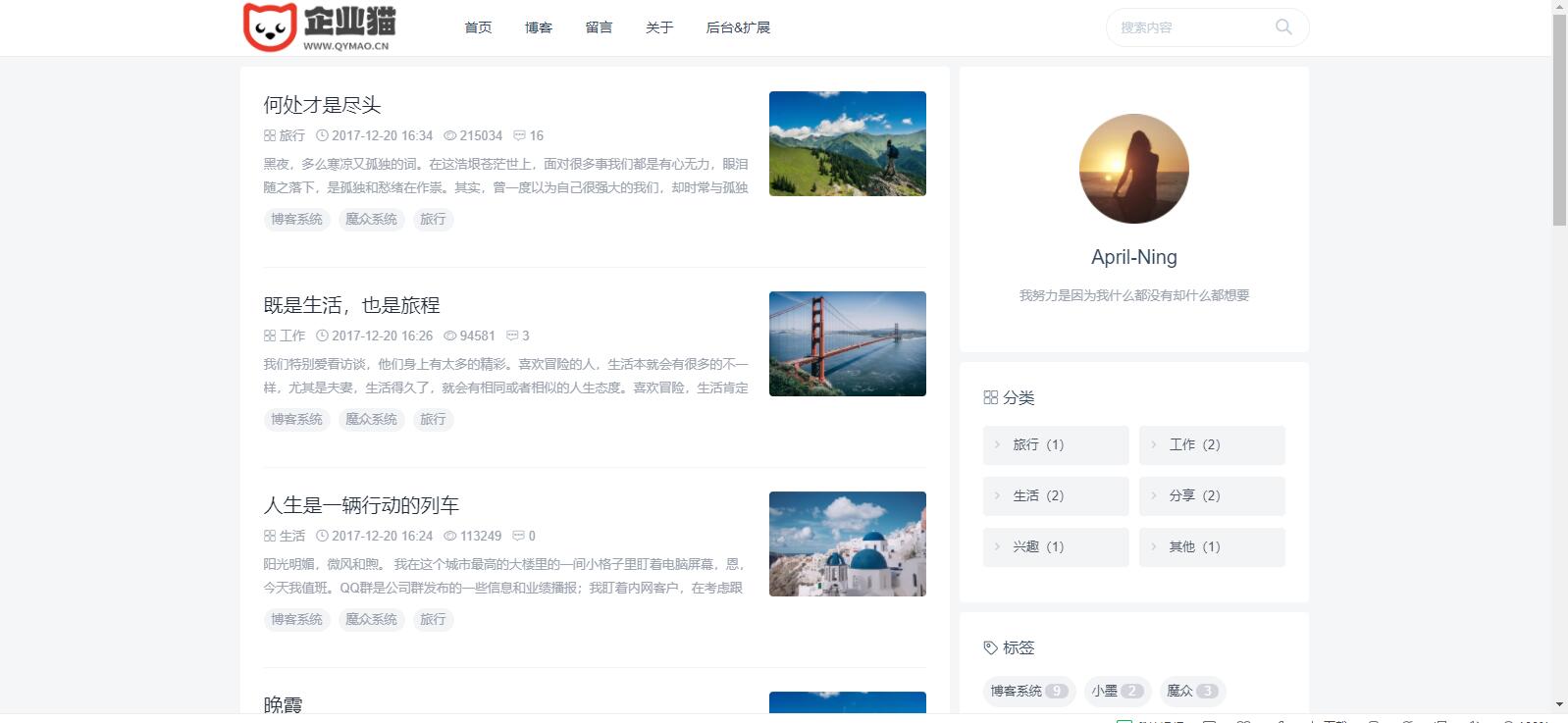
Task: Open article 既是生活，也是旅程
Action: coord(351,305)
